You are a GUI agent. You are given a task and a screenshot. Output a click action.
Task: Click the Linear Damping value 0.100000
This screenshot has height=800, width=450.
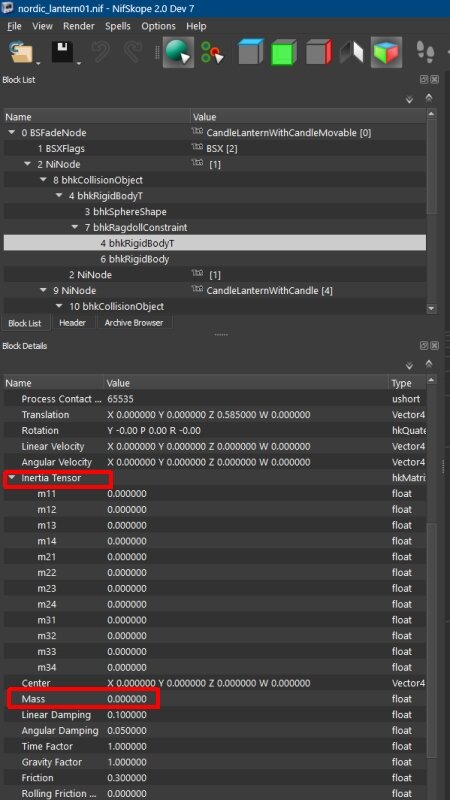click(x=127, y=714)
